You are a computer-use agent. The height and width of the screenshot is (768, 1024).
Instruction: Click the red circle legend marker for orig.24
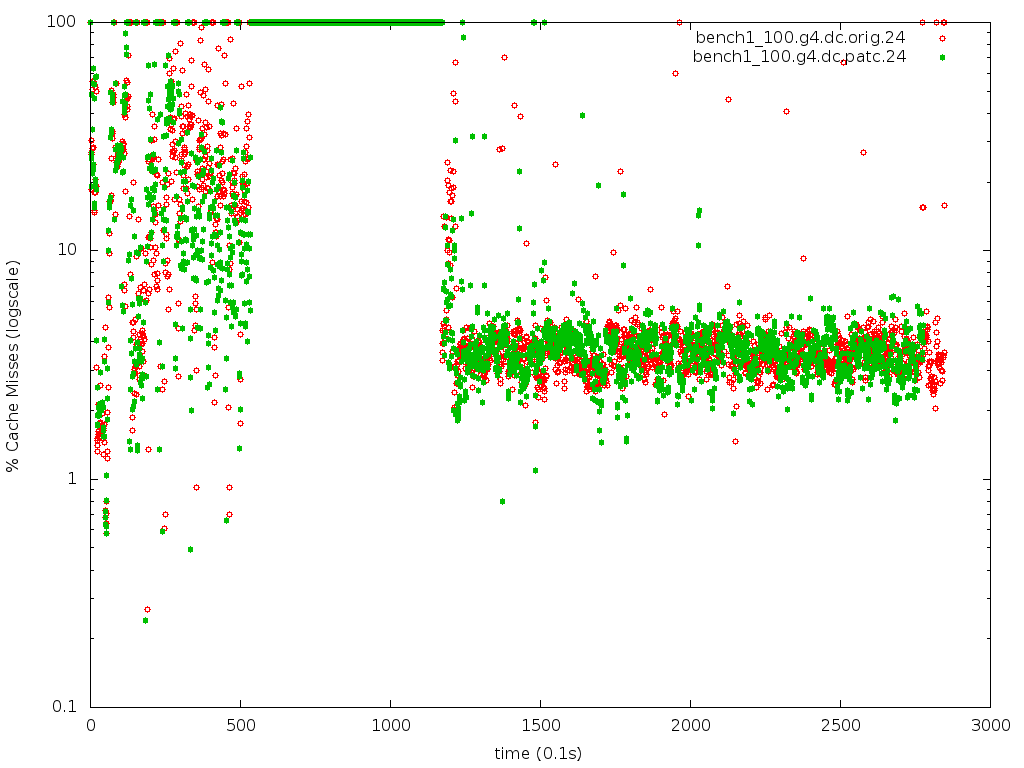point(941,38)
